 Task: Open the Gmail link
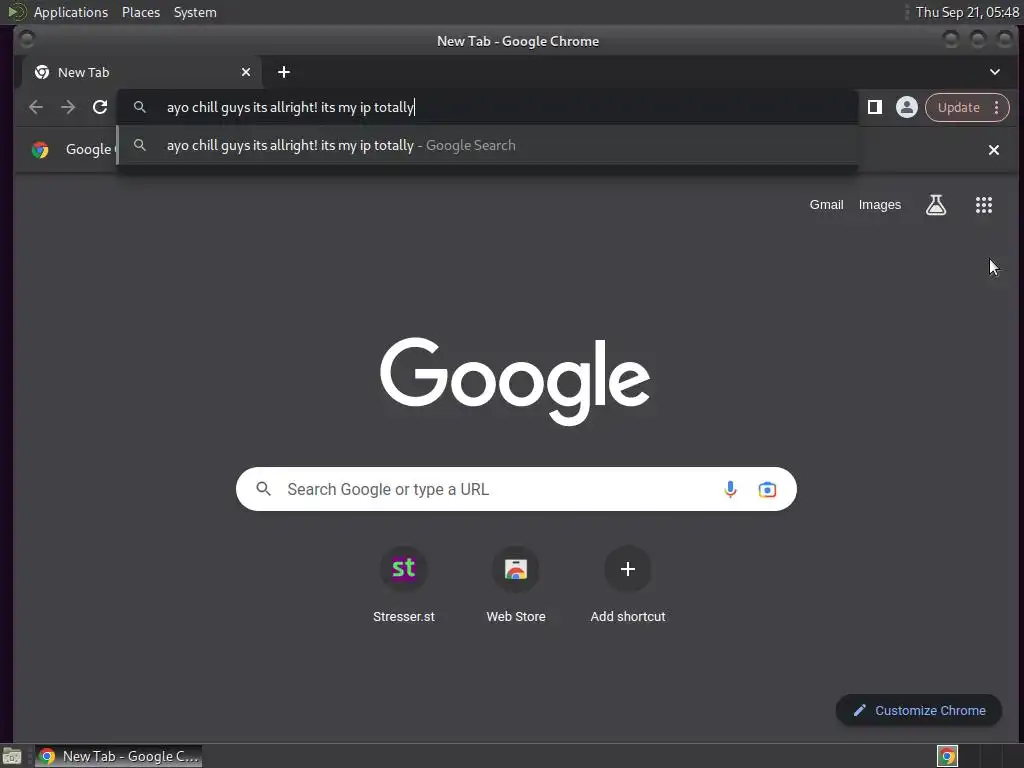click(826, 204)
